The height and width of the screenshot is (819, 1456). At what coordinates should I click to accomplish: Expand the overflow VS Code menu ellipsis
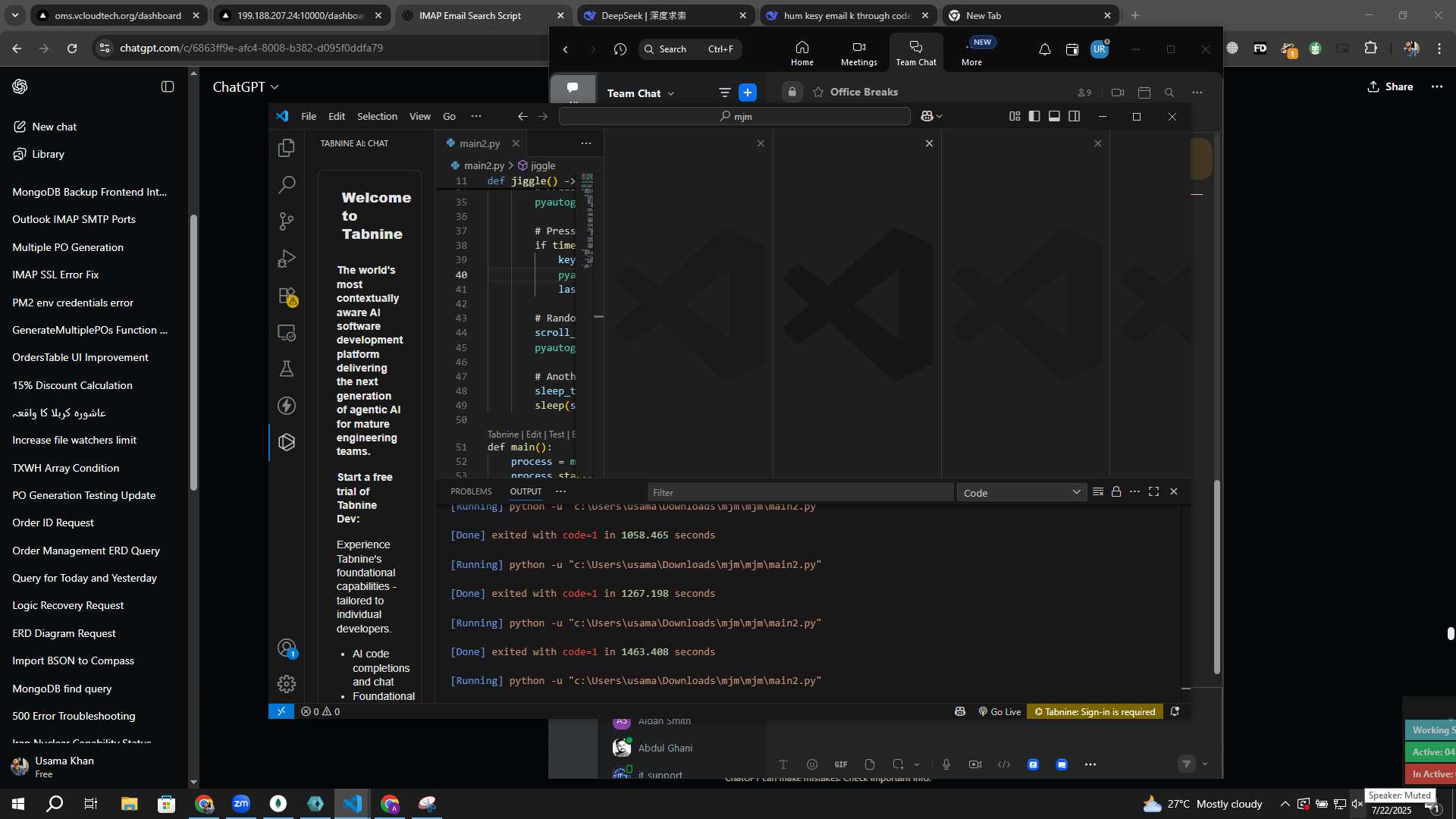pos(476,116)
